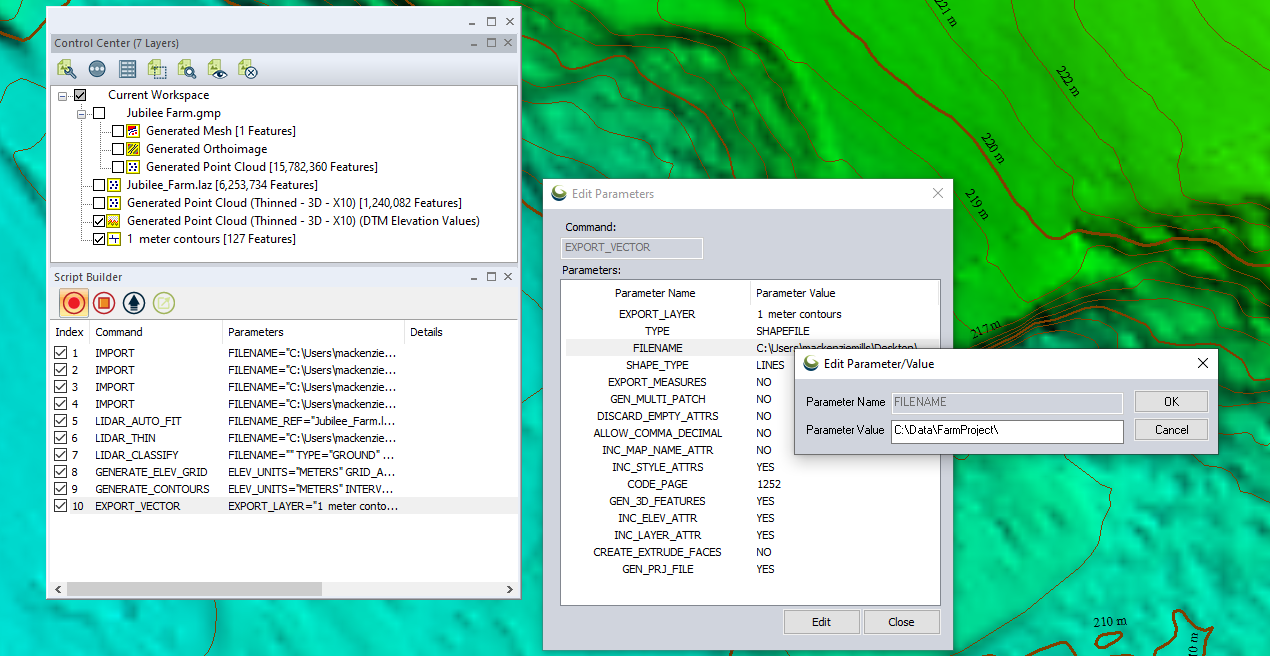The image size is (1270, 656).
Task: Click the dark blue upward-arrow icon in Script Builder
Action: point(134,303)
